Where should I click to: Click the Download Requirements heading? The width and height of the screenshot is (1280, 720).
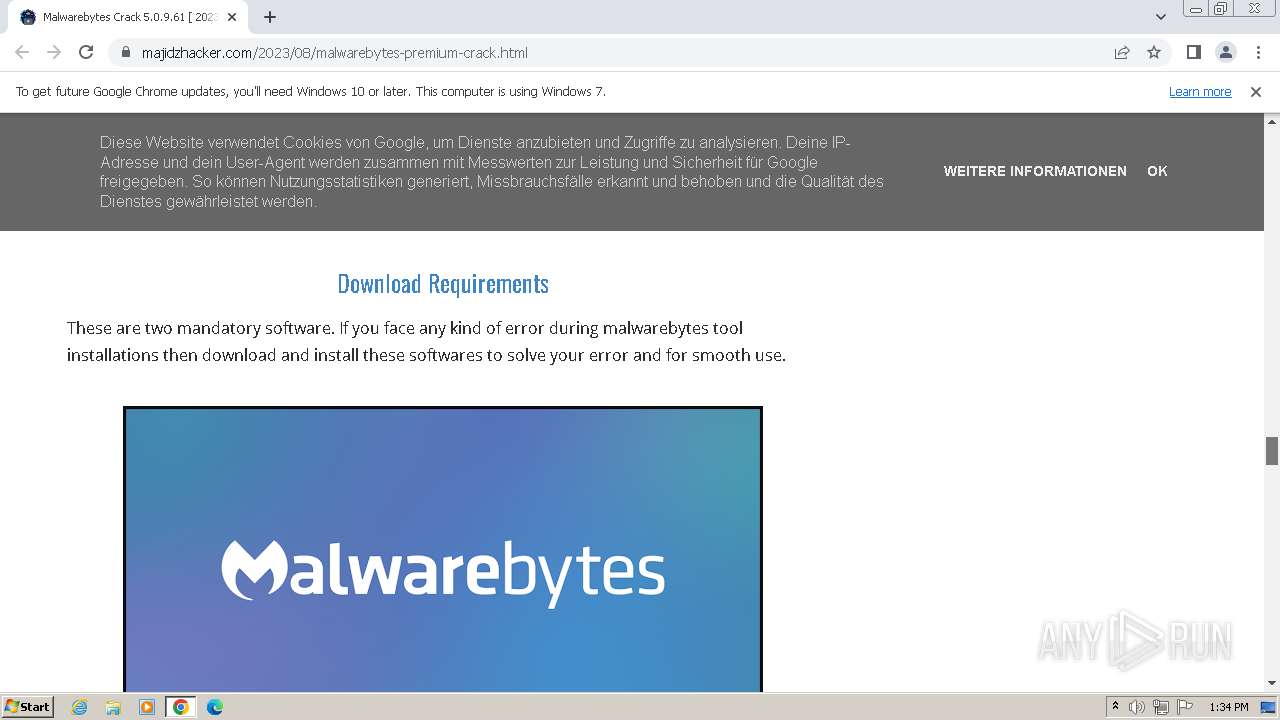(x=443, y=284)
